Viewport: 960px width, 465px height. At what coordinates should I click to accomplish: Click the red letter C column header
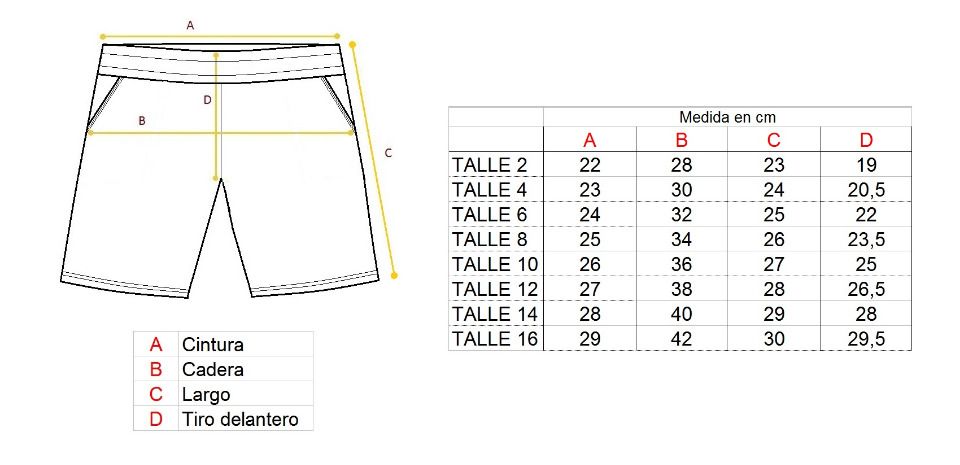[x=774, y=140]
